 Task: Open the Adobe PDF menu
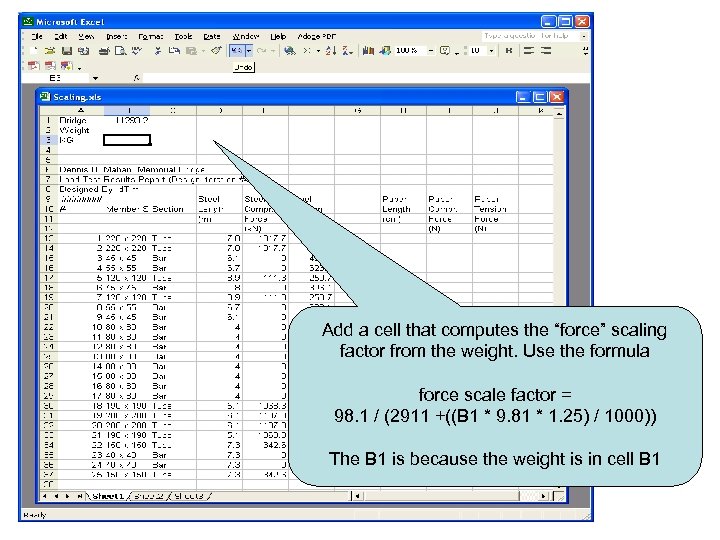(316, 36)
